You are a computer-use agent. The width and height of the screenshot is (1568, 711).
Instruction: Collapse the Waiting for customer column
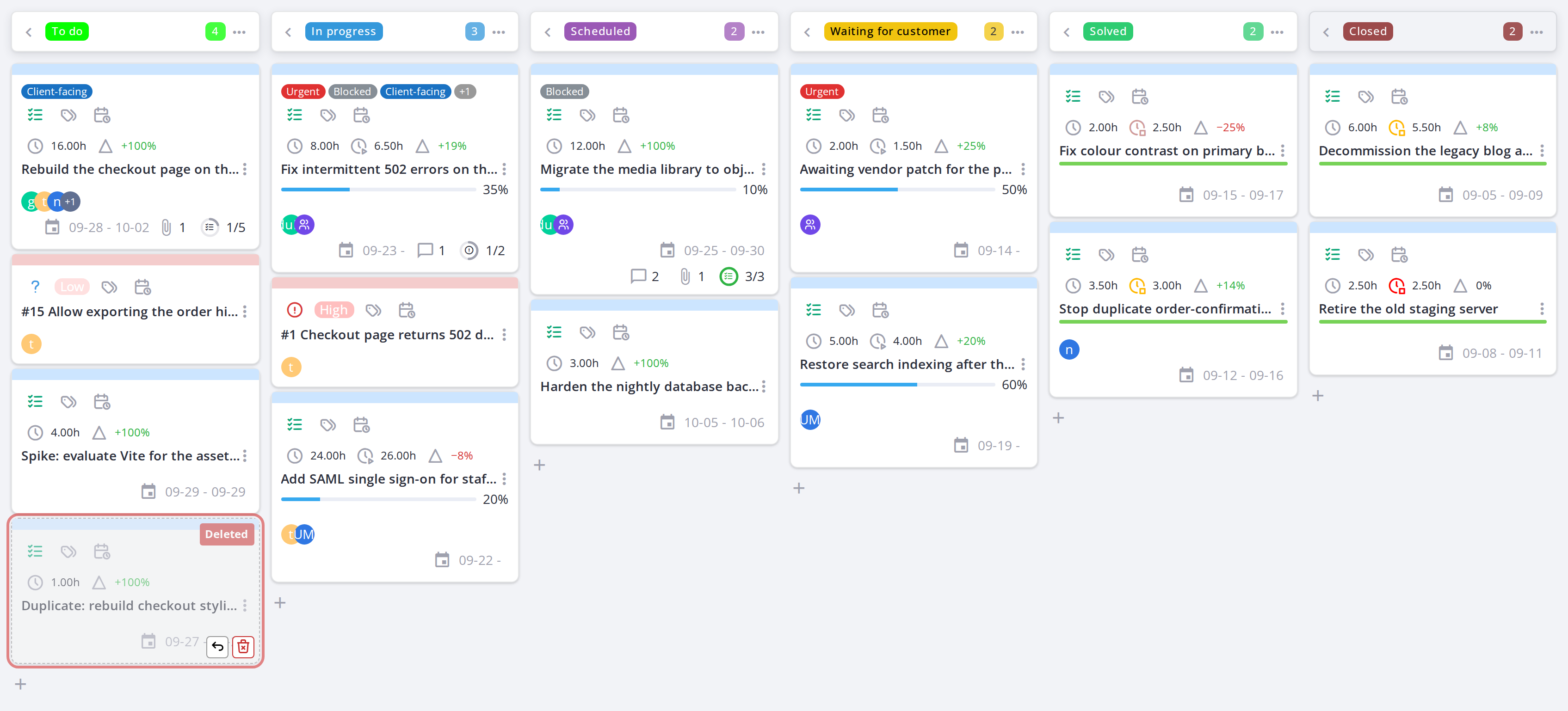pyautogui.click(x=807, y=31)
